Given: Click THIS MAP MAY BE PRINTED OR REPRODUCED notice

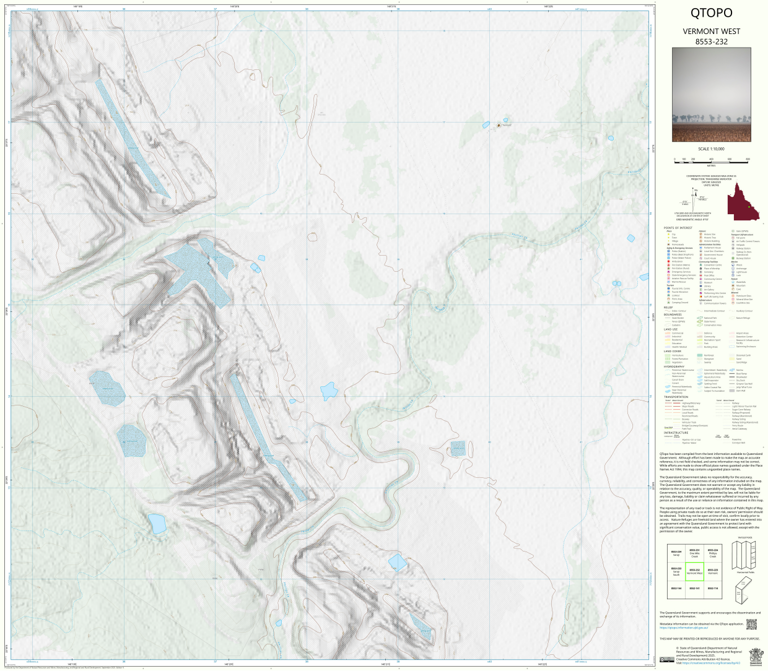Looking at the screenshot, I should 710,639.
